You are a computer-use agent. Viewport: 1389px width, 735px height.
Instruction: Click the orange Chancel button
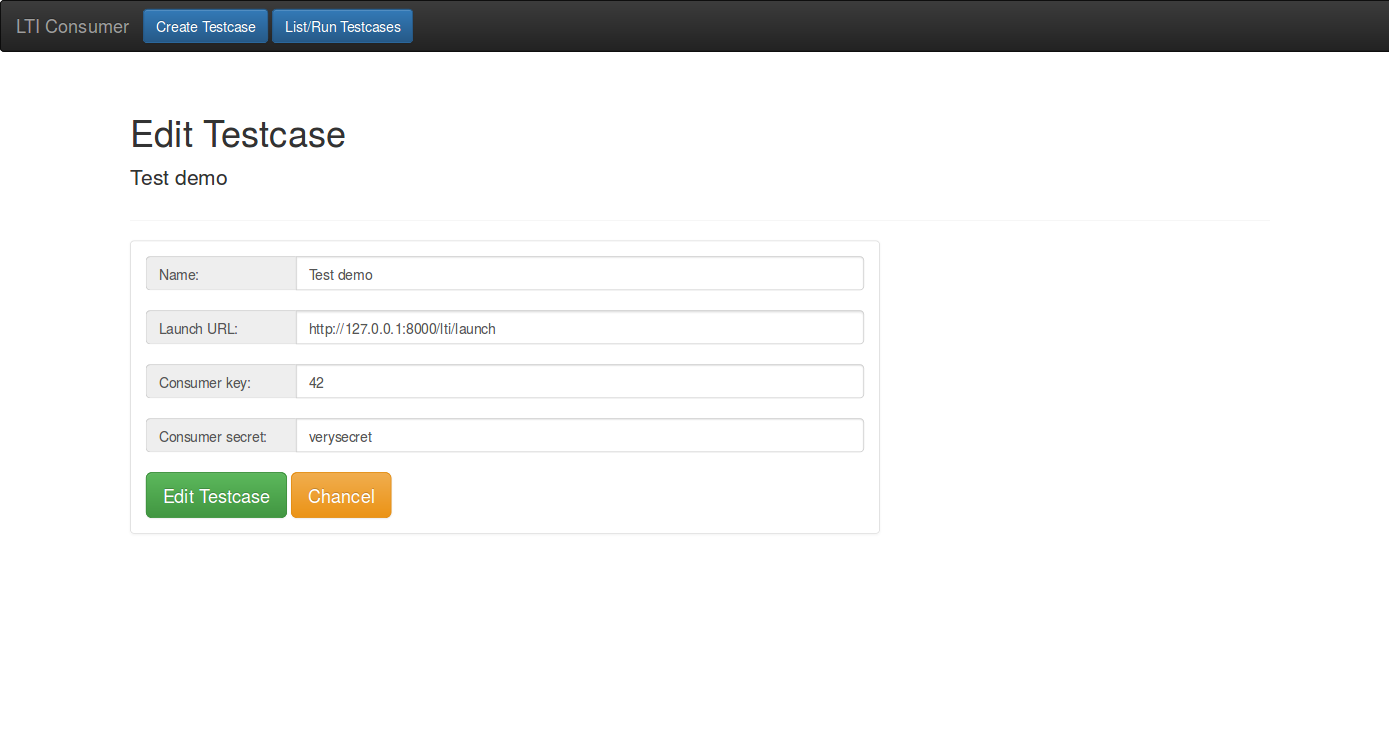(341, 496)
